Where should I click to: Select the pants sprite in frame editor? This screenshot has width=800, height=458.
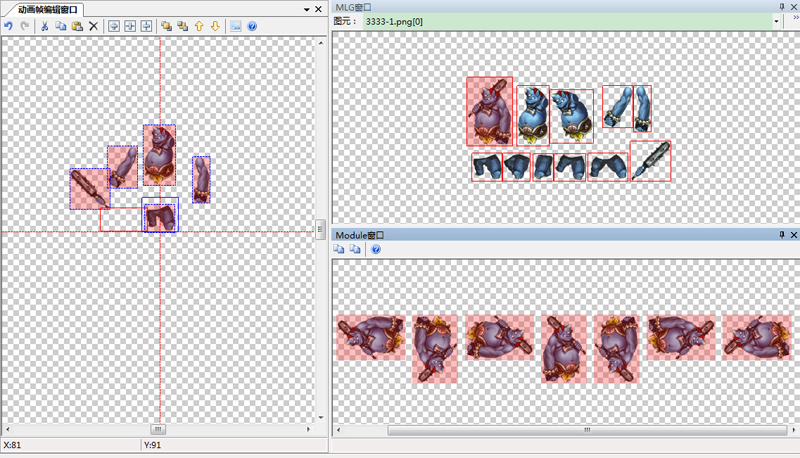click(x=160, y=217)
